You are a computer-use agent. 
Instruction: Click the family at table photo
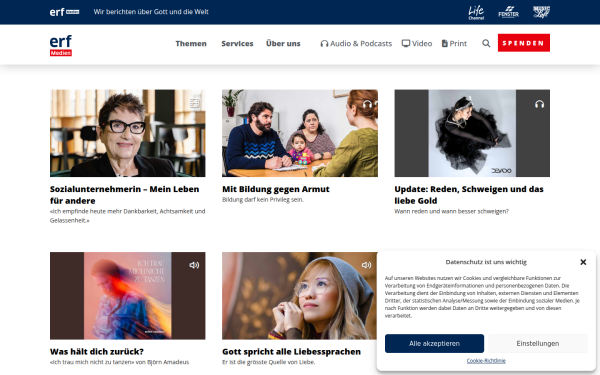coord(300,133)
